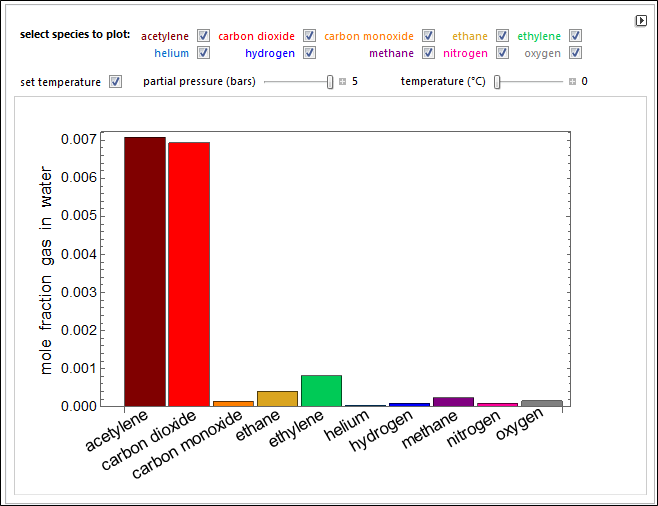Viewport: 658px width, 506px height.
Task: Open the top-right panel options arrow
Action: (641, 20)
